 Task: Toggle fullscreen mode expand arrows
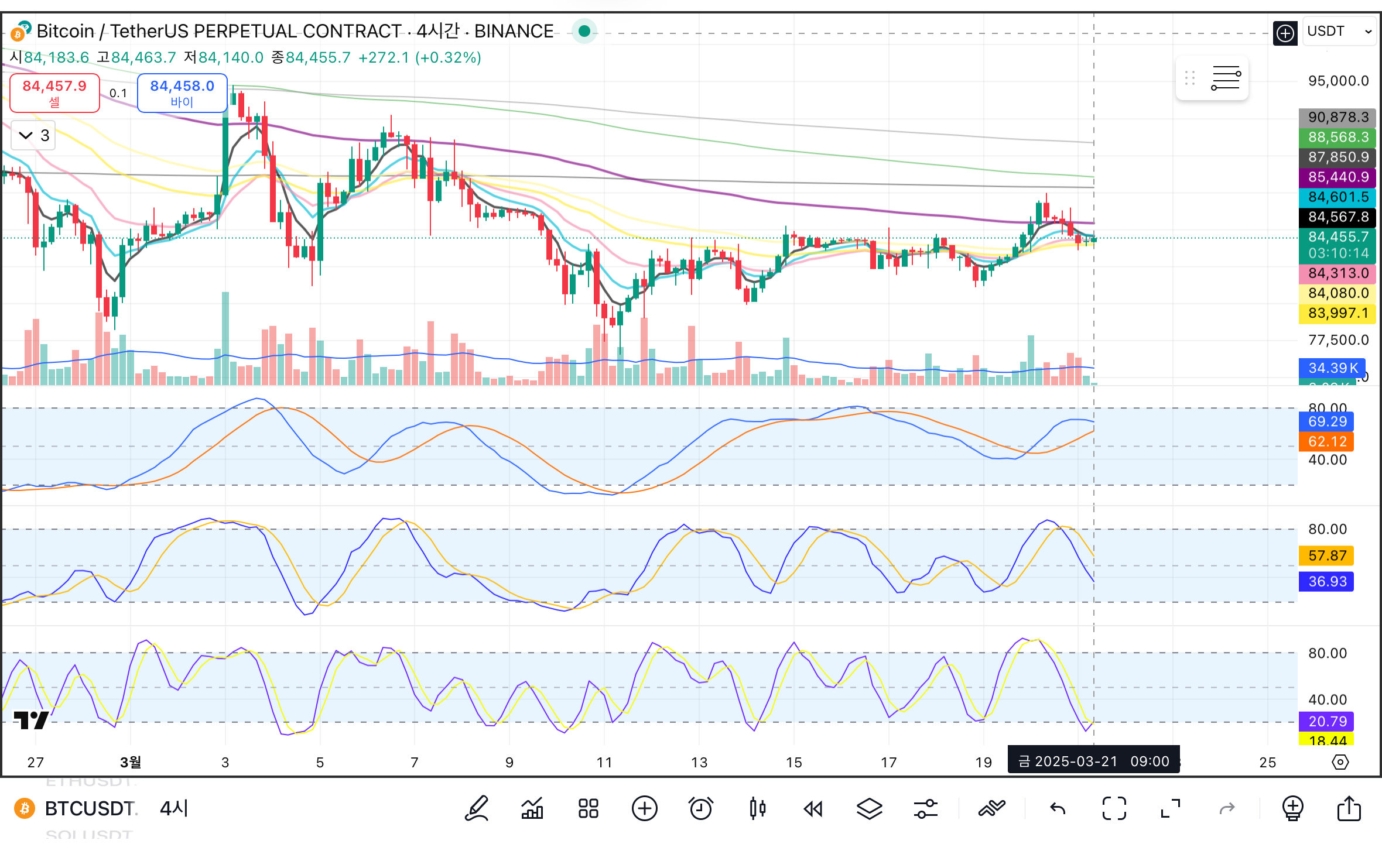(x=1170, y=809)
